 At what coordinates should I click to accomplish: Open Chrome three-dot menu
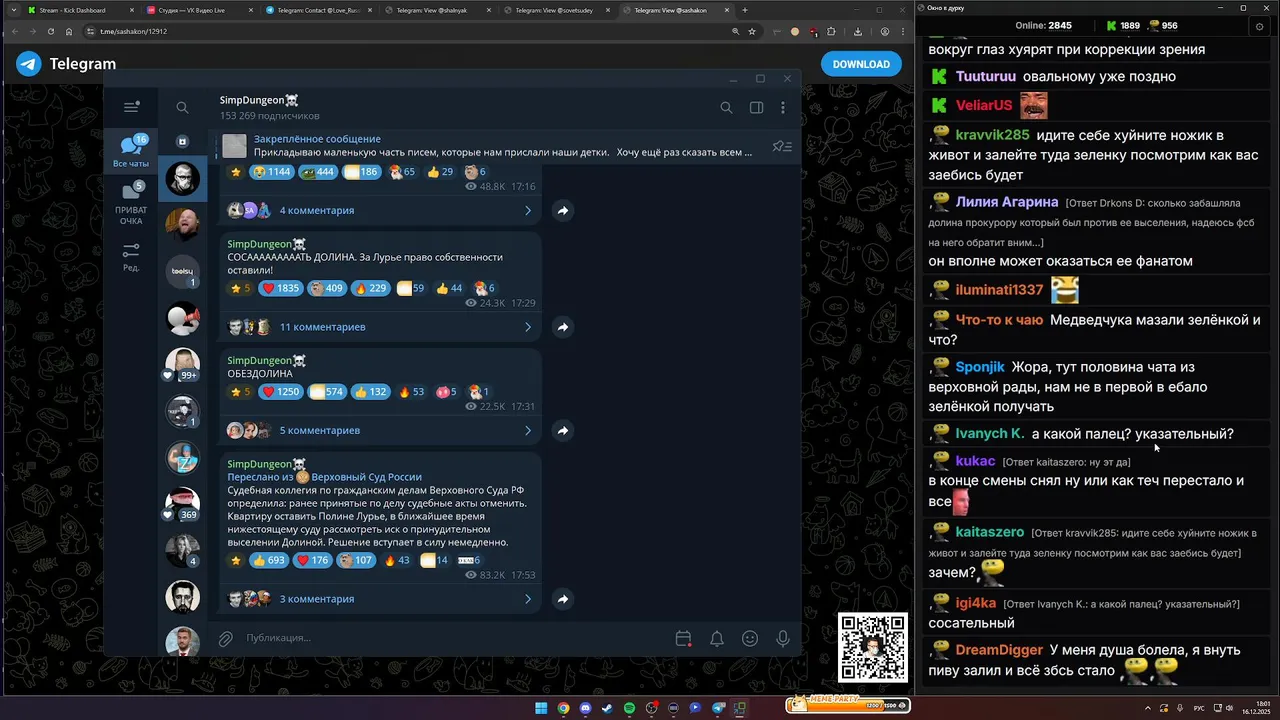pos(903,31)
